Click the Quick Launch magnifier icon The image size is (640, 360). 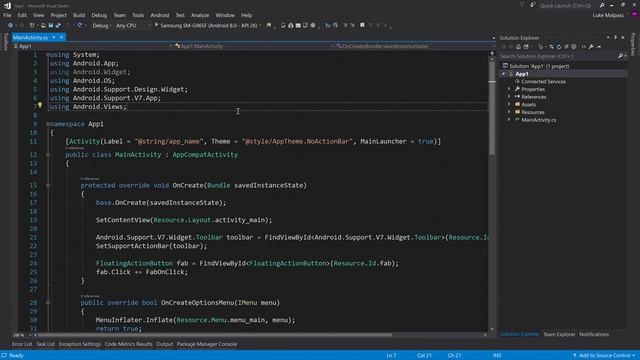[x=602, y=5]
